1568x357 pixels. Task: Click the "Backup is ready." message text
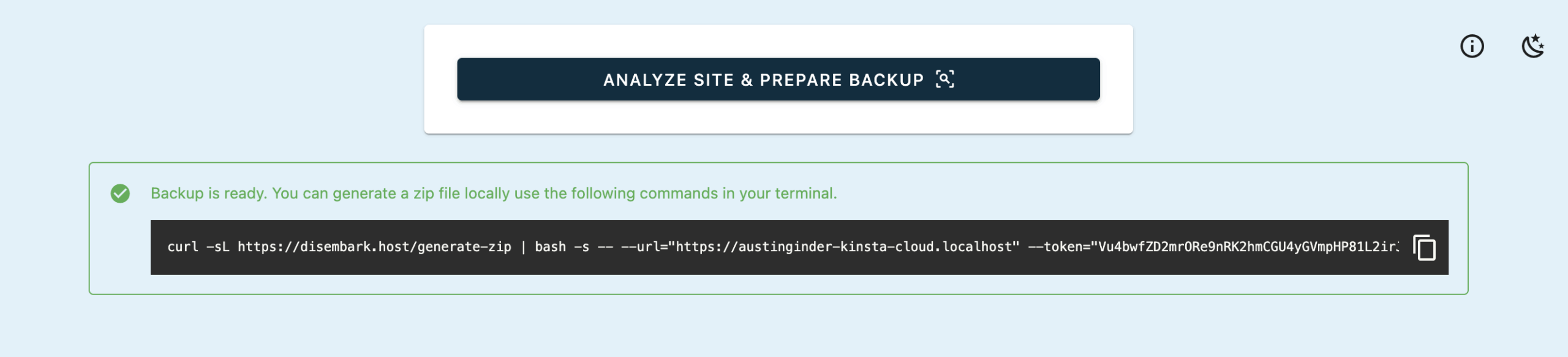208,194
